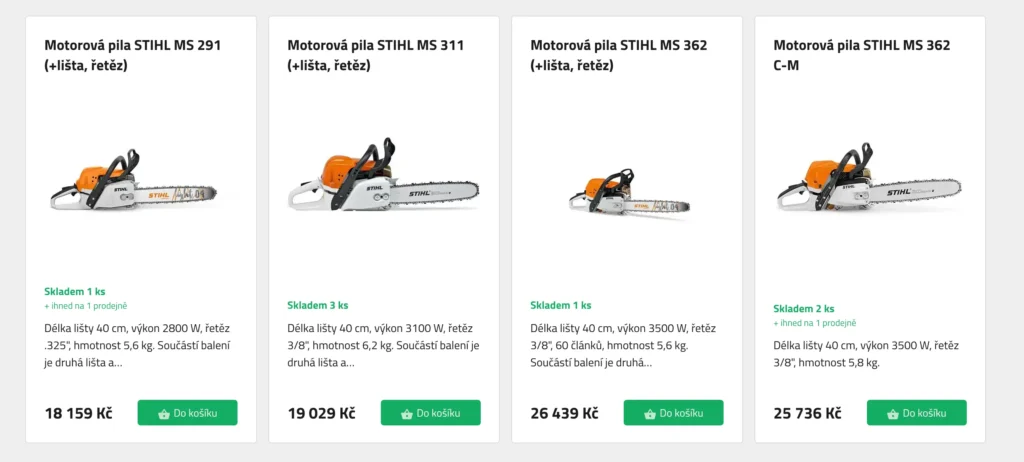Add STIHL MS 311 to cart
Viewport: 1024px width, 462px height.
431,413
